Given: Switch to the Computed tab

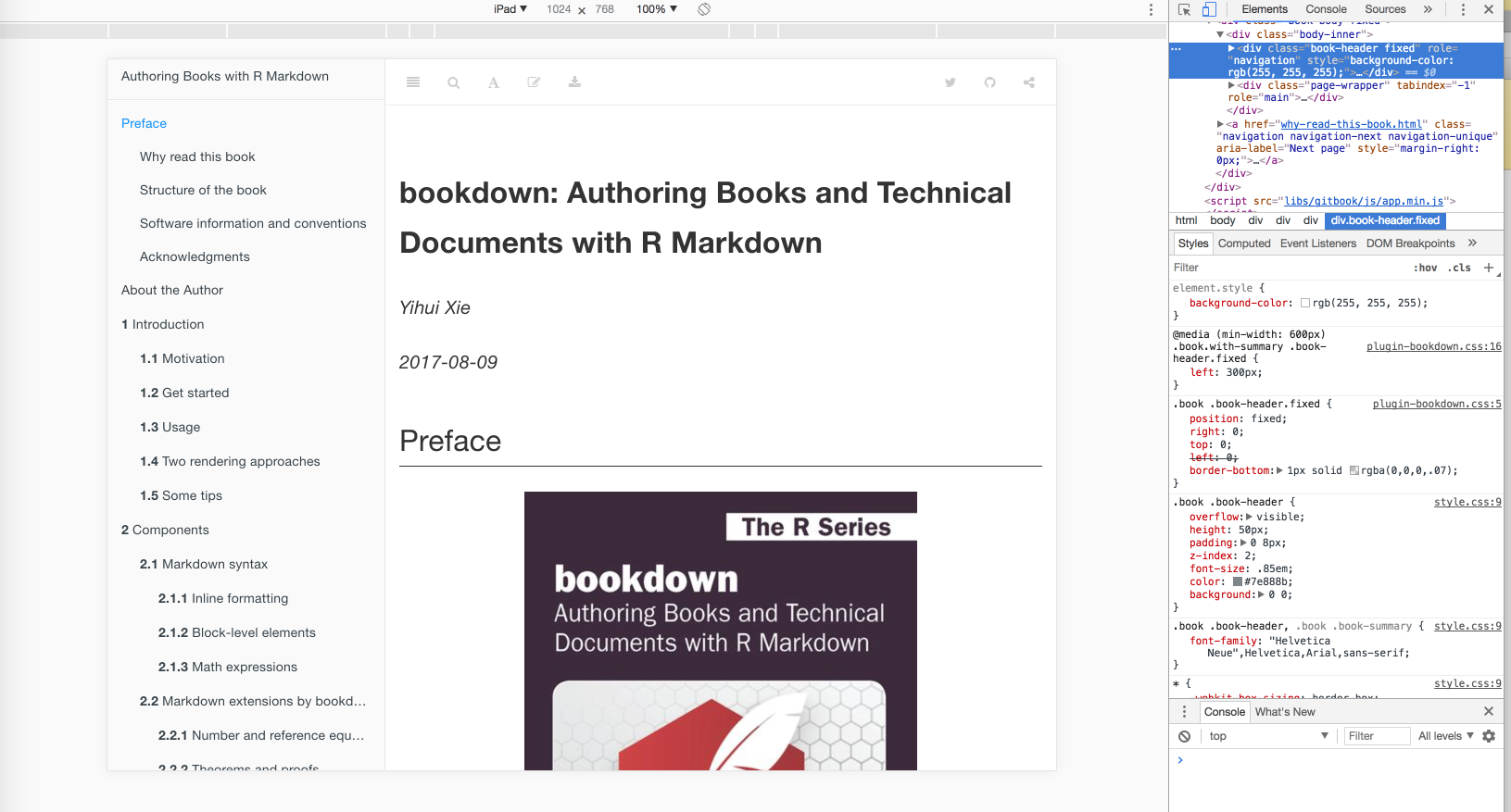Looking at the screenshot, I should (x=1243, y=244).
